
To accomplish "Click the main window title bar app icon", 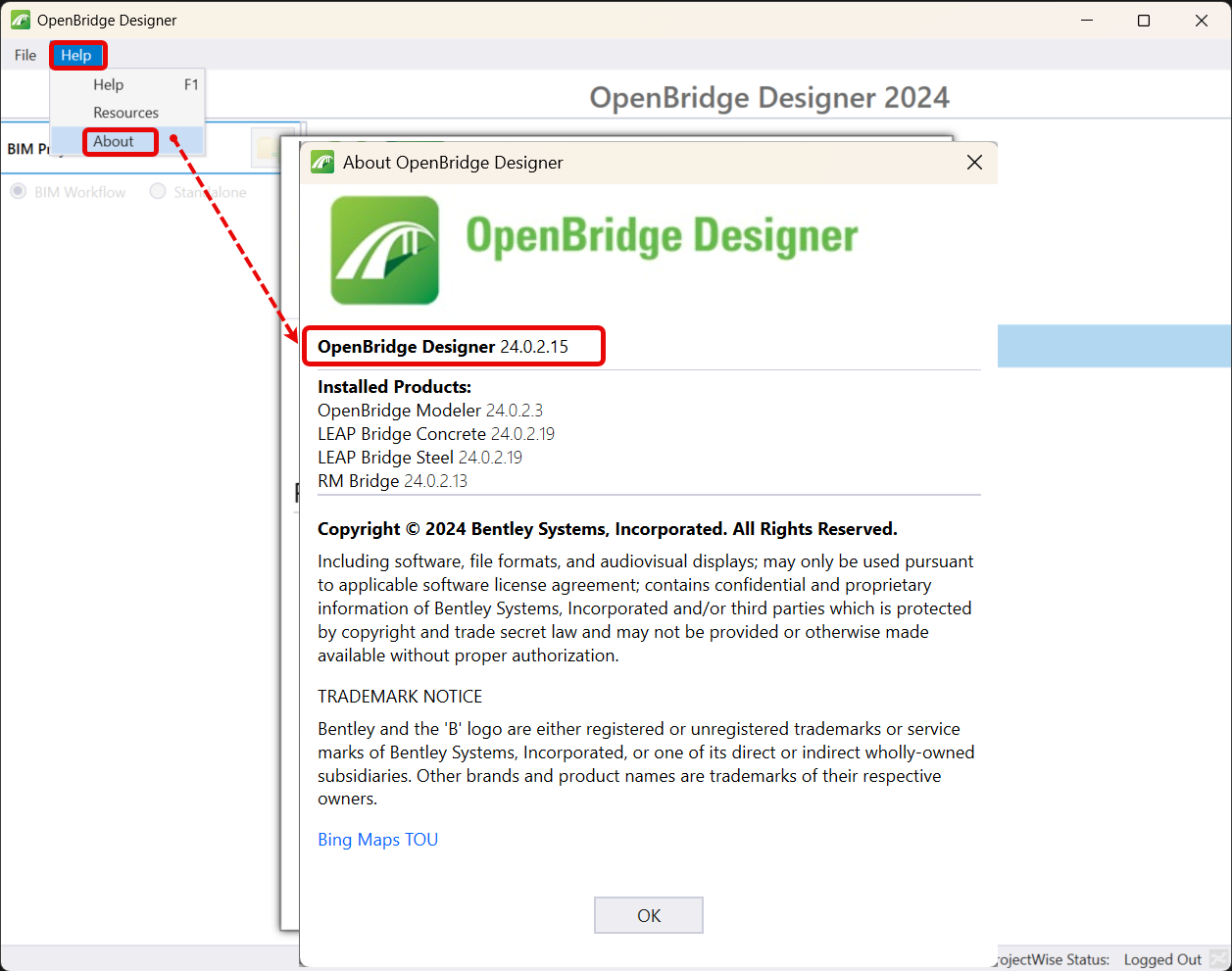I will click(x=20, y=20).
